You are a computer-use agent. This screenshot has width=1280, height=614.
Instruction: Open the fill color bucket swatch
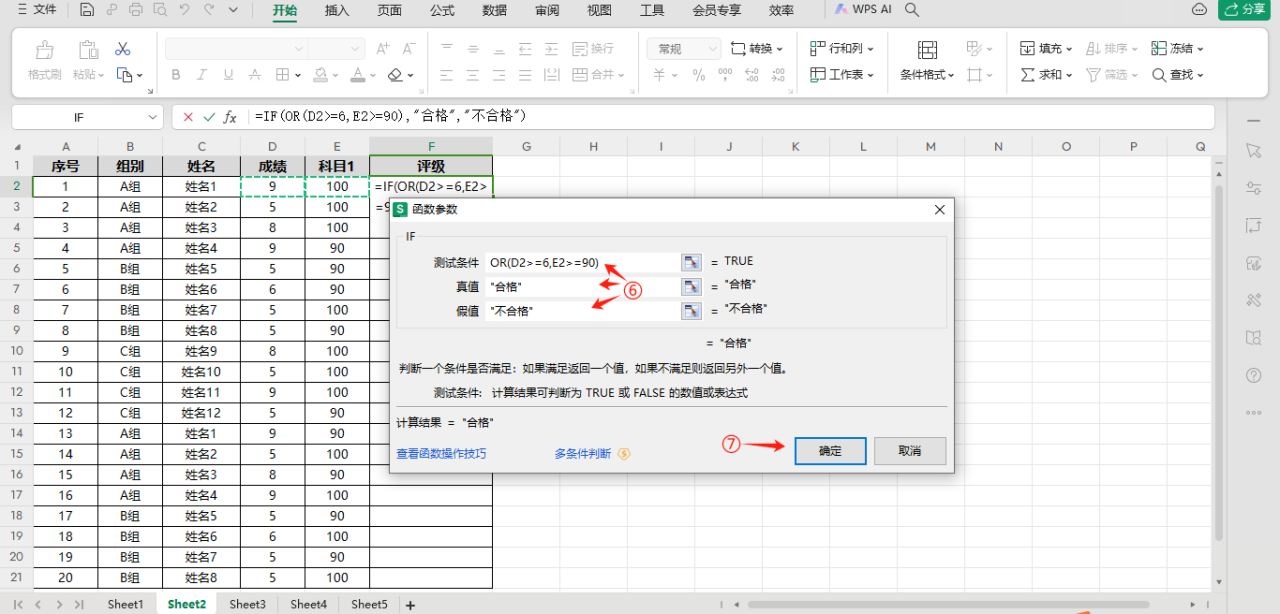[x=320, y=74]
